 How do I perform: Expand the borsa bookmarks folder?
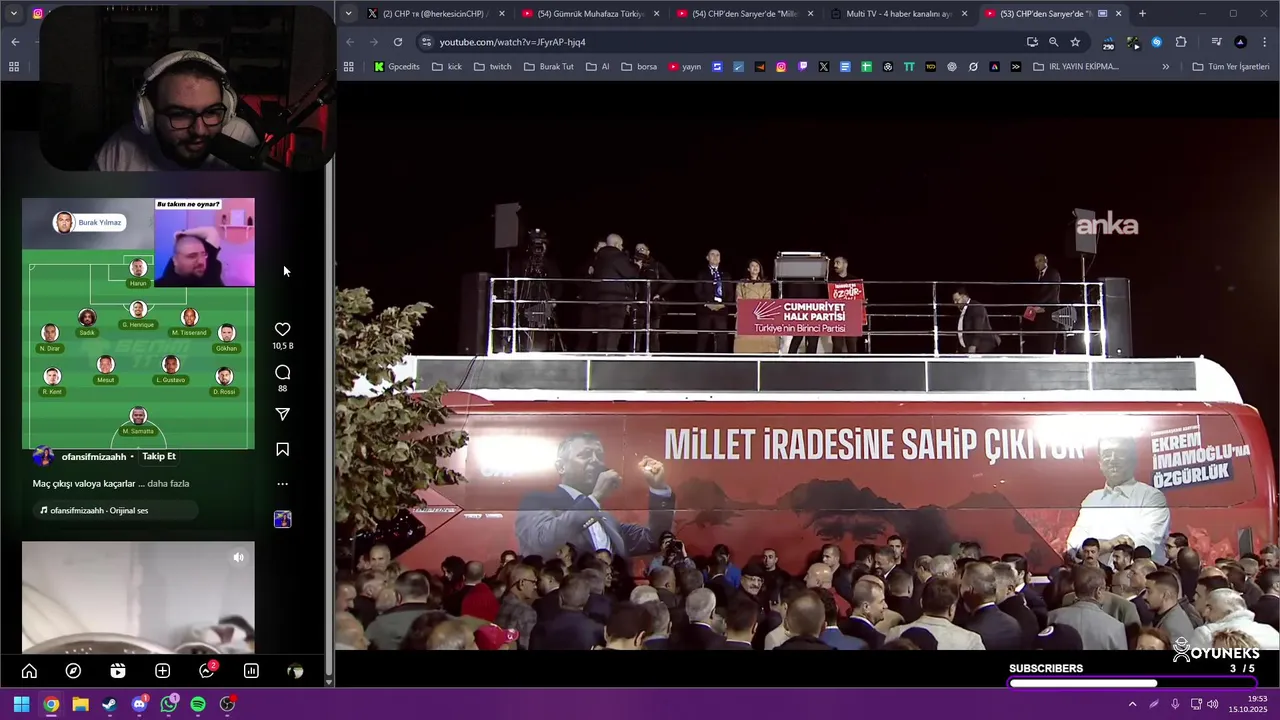[x=639, y=67]
